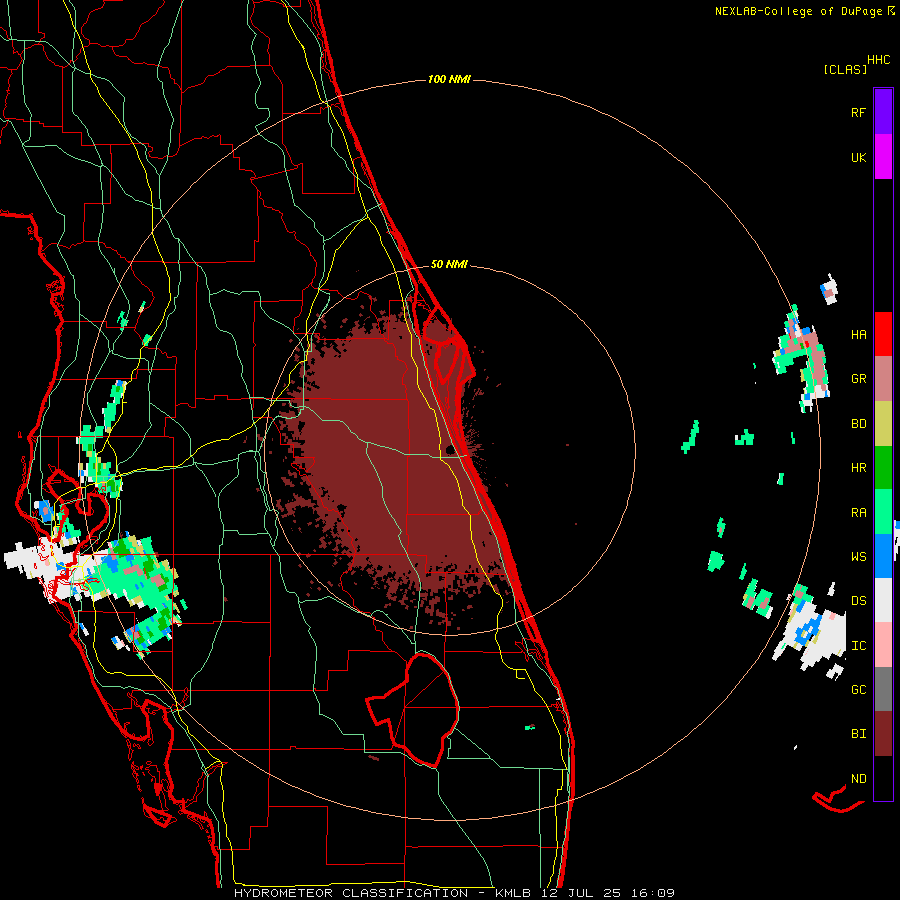Screen dimensions: 900x900
Task: Click the BD legend label
Action: (858, 424)
